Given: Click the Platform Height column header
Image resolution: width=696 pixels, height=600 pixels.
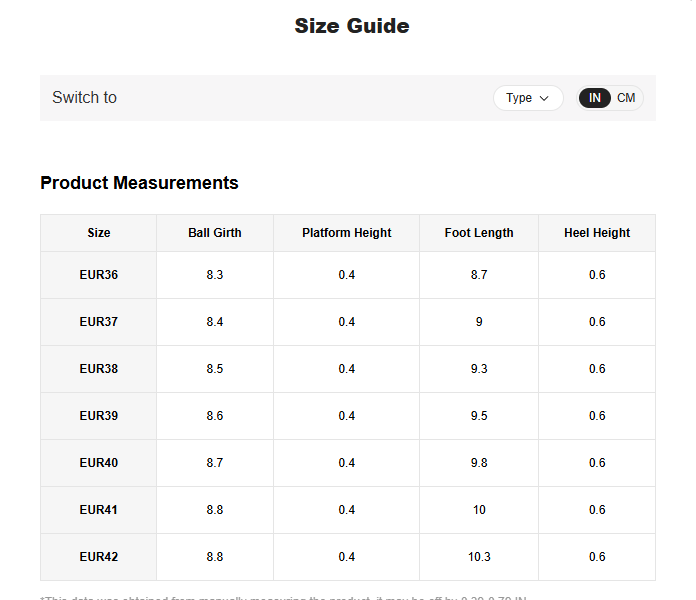Looking at the screenshot, I should point(346,233).
